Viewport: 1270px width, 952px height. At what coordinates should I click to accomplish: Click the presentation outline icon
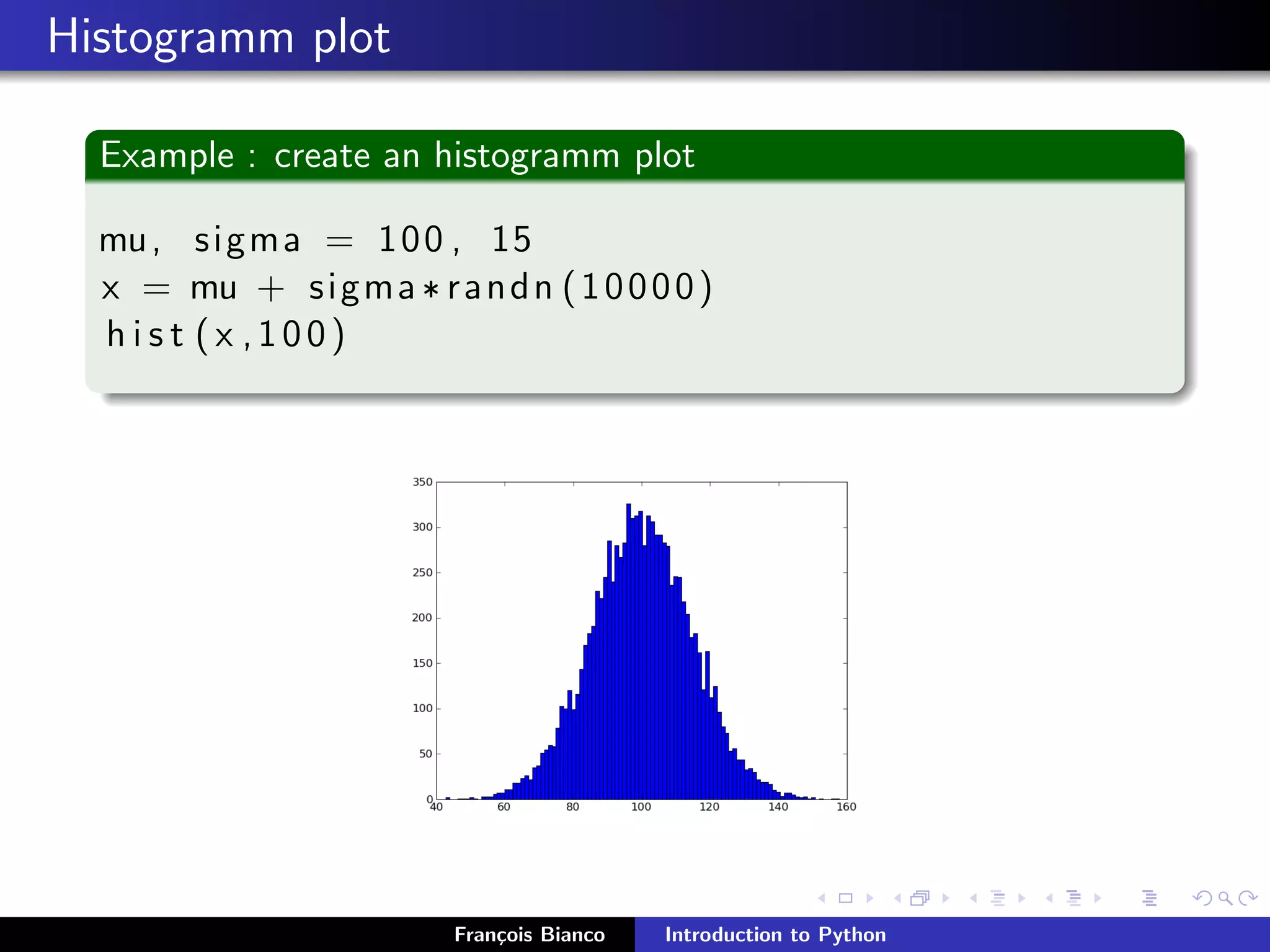click(1150, 898)
